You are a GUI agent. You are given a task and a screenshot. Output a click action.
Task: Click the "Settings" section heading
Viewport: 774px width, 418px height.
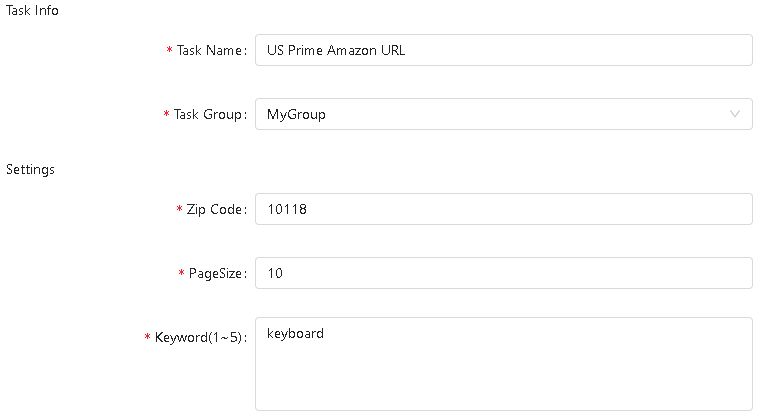[x=30, y=169]
